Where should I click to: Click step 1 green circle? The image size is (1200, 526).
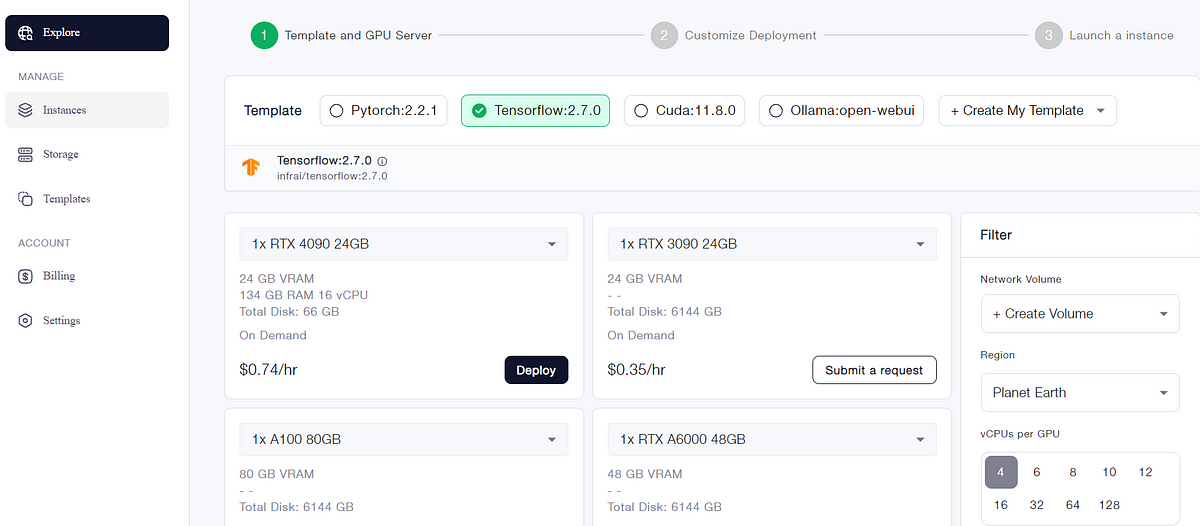click(264, 35)
